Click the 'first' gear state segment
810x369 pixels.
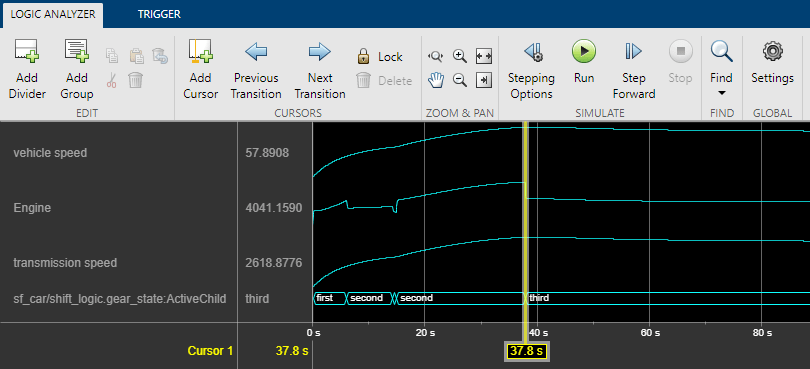(x=330, y=298)
